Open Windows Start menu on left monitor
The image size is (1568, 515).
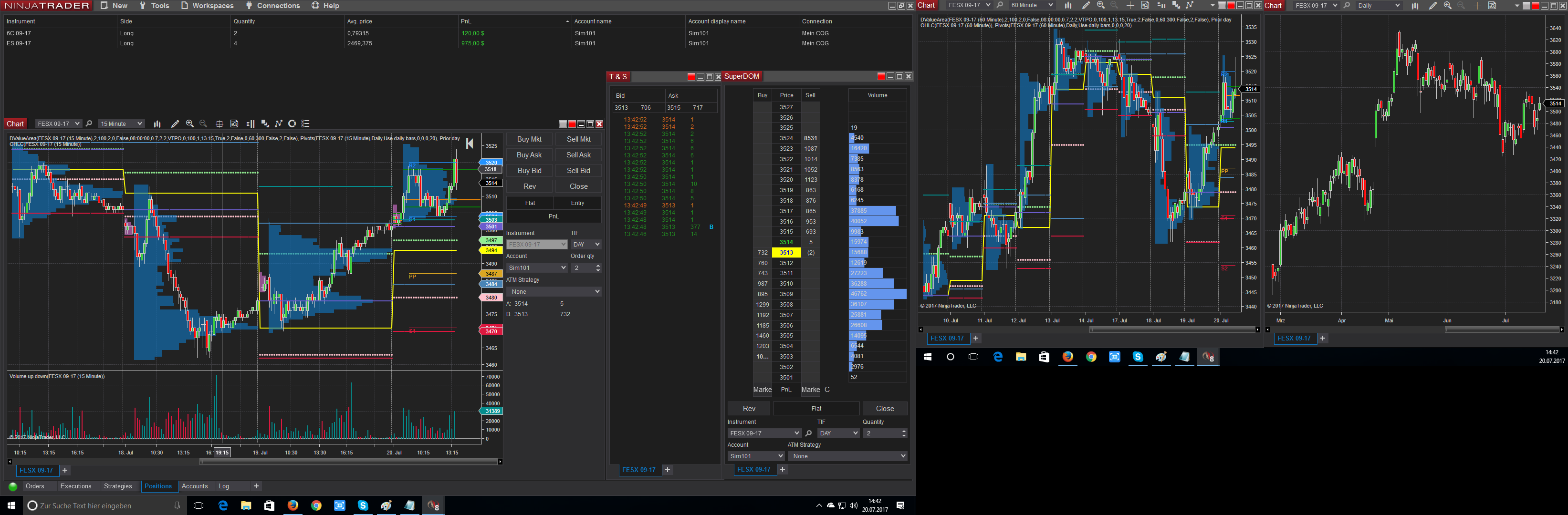[x=11, y=505]
